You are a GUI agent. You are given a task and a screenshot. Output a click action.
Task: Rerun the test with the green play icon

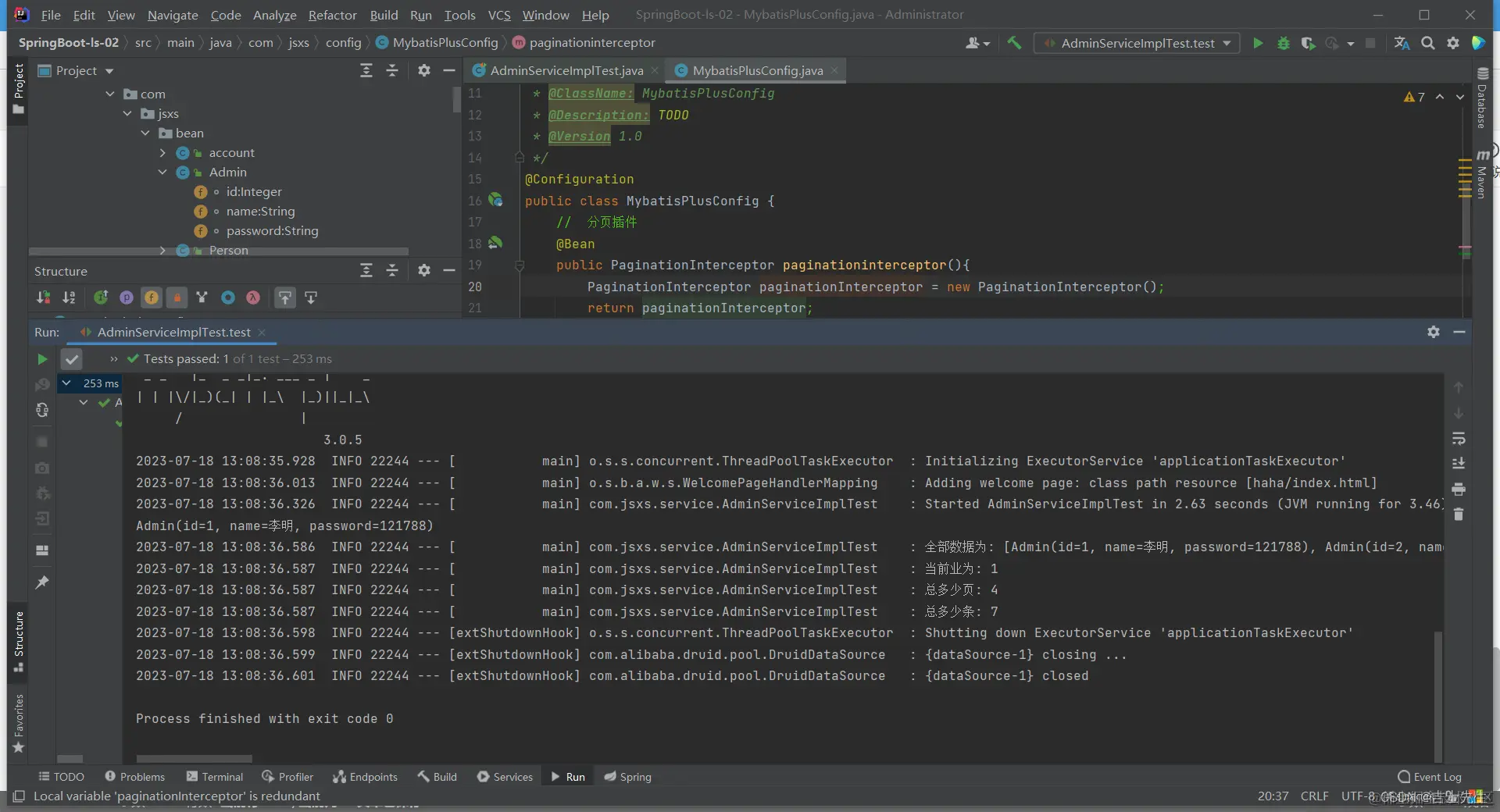[x=42, y=359]
